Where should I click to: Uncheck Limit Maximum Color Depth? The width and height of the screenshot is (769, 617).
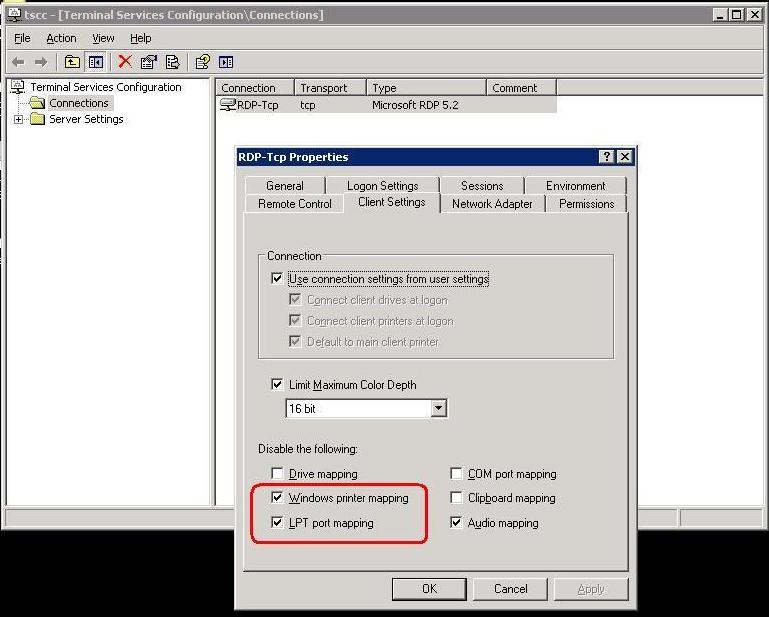point(277,384)
